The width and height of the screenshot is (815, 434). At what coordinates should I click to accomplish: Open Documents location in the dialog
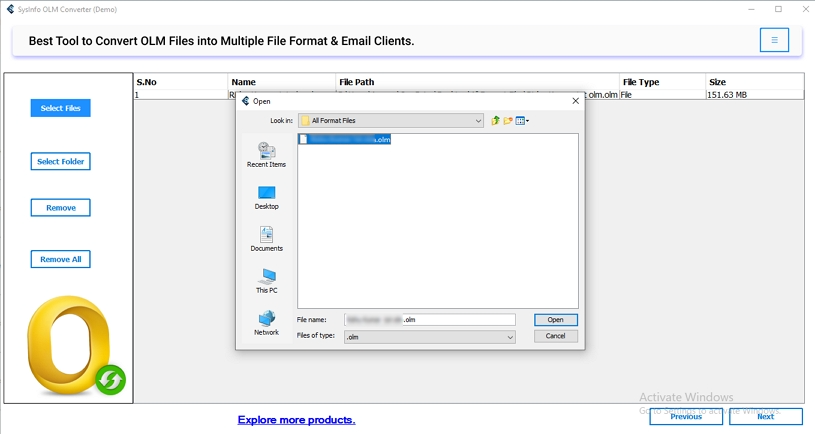[266, 239]
